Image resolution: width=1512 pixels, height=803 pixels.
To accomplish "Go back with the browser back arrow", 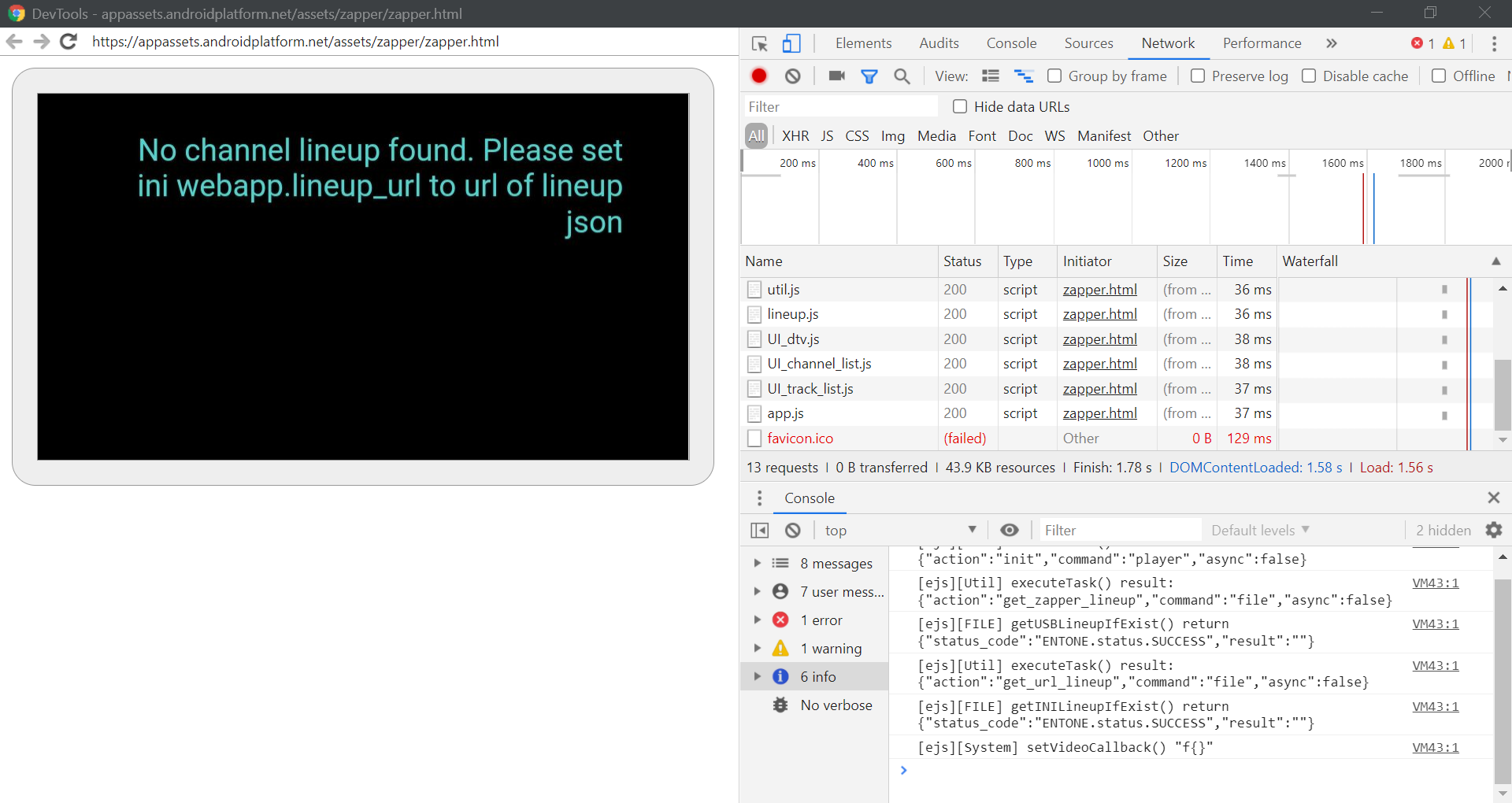I will pos(14,42).
